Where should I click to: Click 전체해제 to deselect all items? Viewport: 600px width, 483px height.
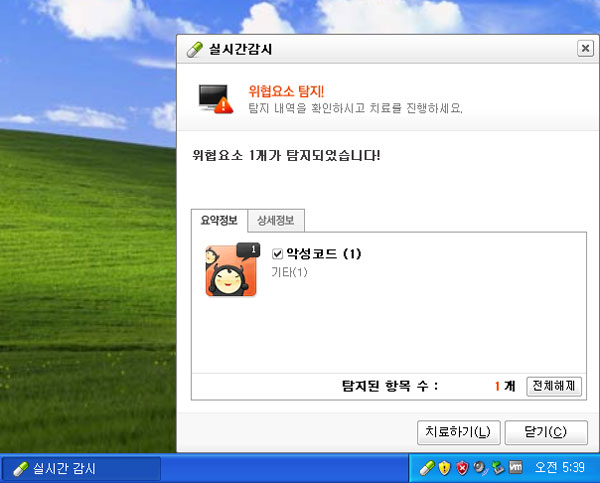coord(554,386)
